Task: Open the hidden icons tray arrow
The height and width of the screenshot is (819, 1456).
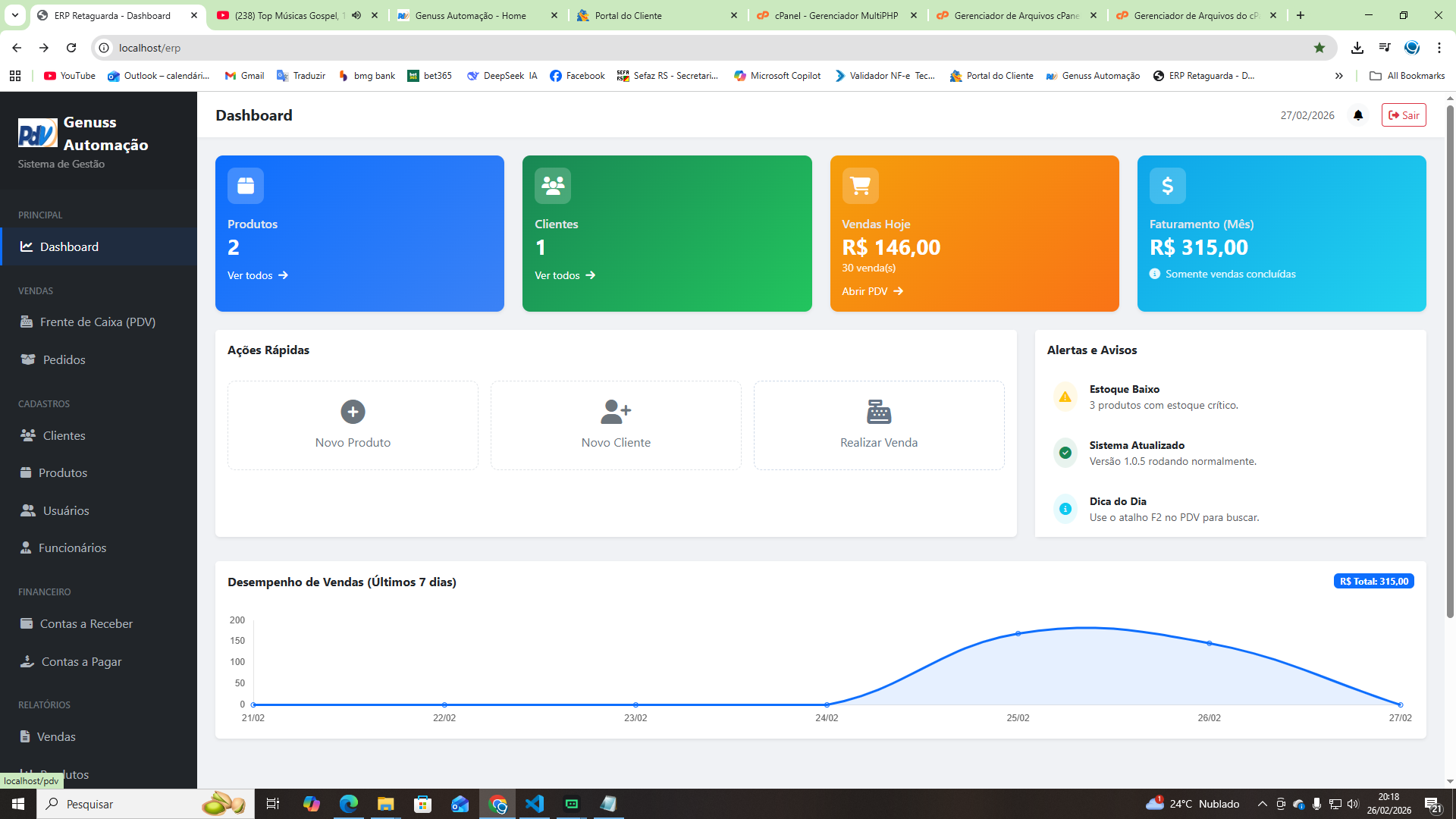Action: pos(1261,804)
